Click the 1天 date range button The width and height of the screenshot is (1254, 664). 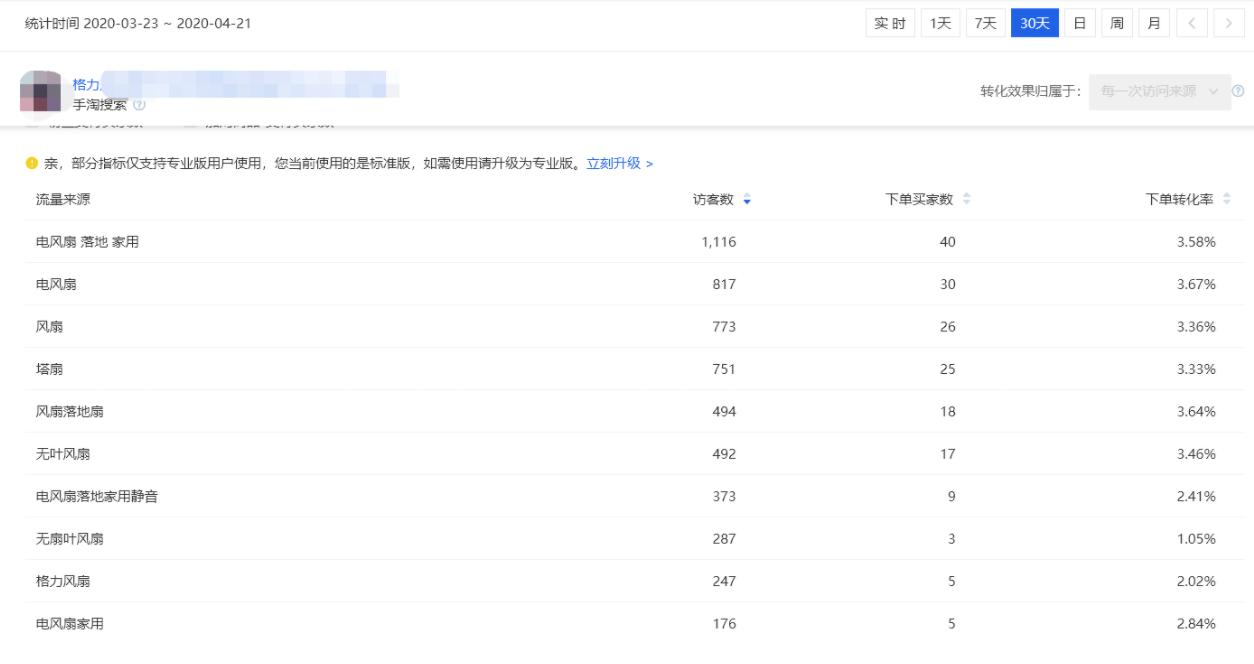tap(940, 22)
